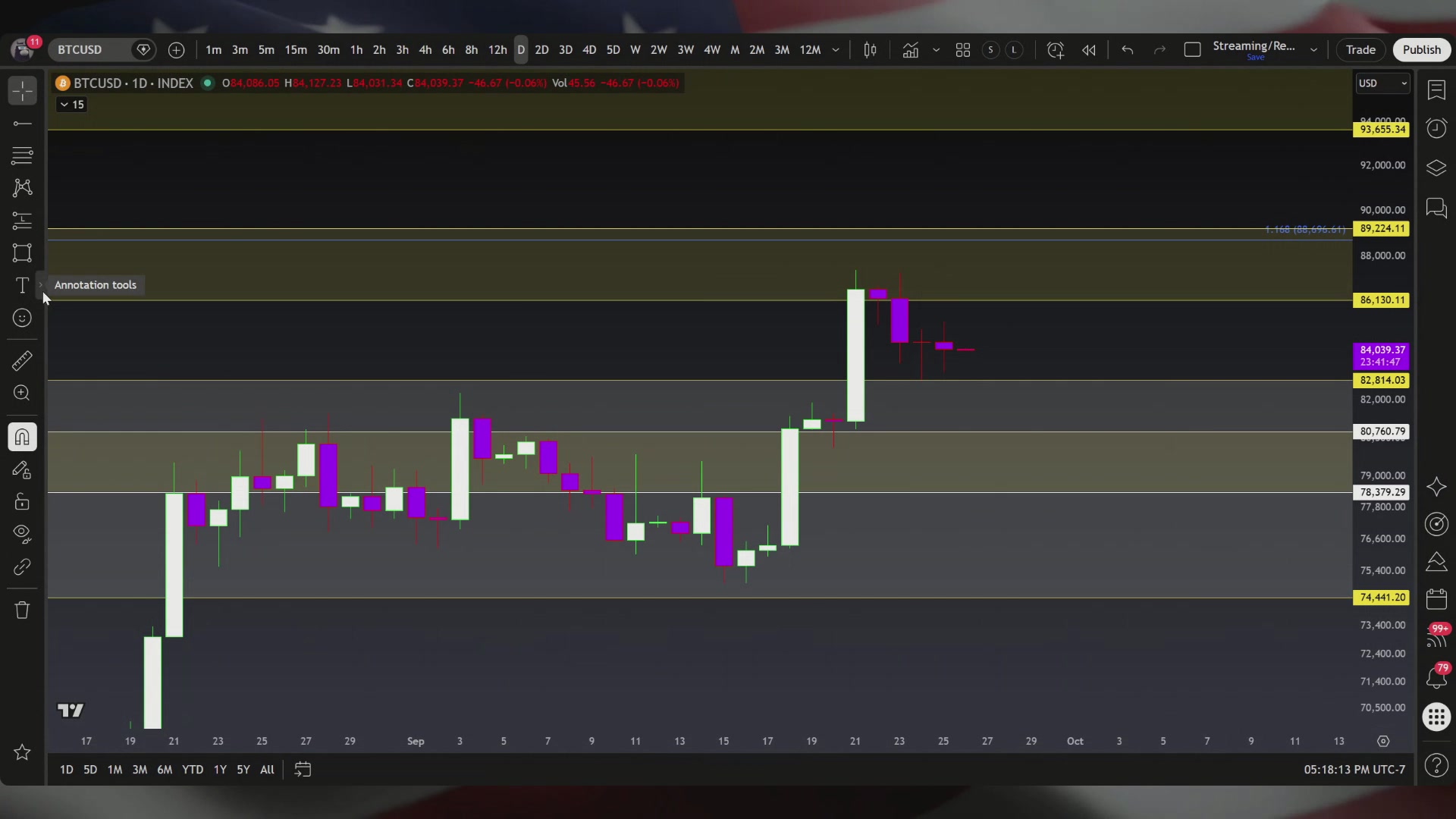This screenshot has width=1456, height=819.
Task: Add symbol to compare with plus icon
Action: coord(176,50)
